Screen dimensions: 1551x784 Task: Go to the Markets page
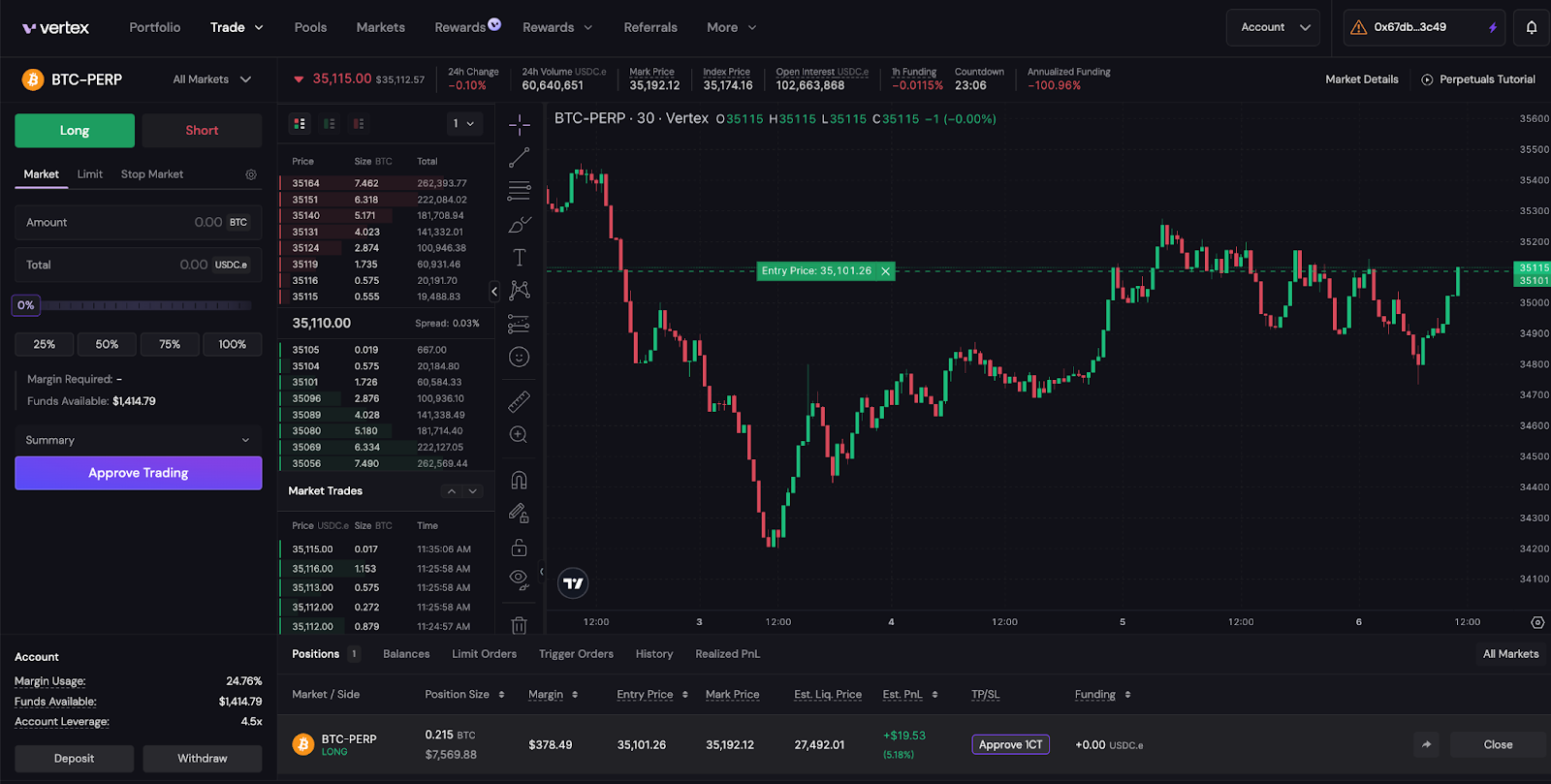point(381,27)
